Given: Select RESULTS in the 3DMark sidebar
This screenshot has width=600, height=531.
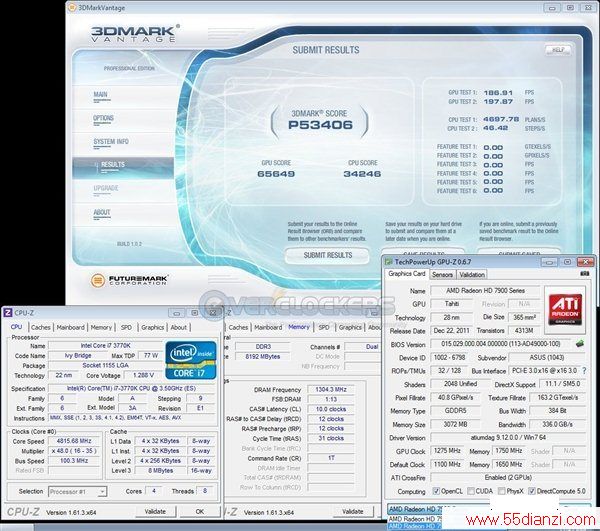Looking at the screenshot, I should tap(123, 168).
